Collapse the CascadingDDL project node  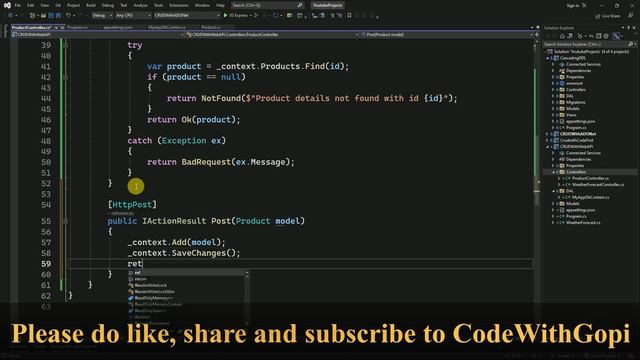point(548,58)
